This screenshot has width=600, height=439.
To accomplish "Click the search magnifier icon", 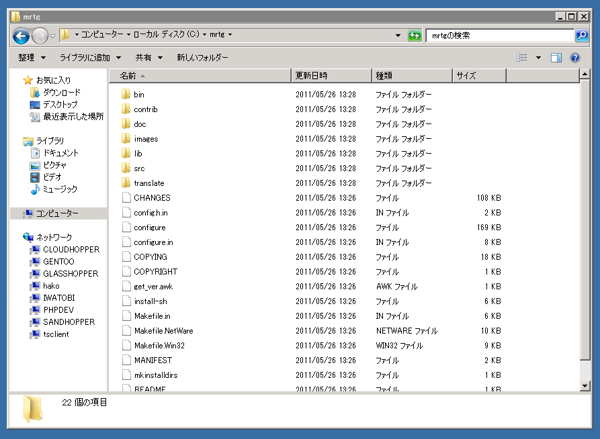I will coord(582,36).
